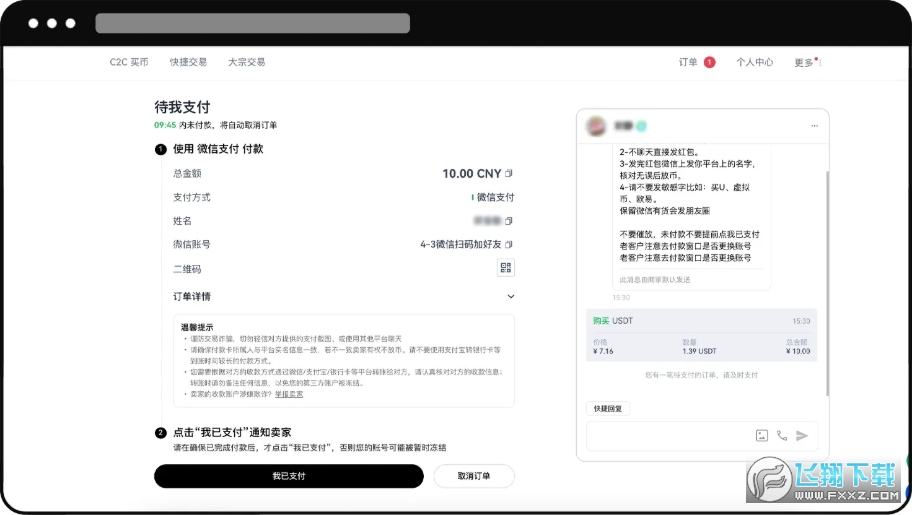Send the chat message with arrow icon
Screen dimensions: 912x515
click(802, 436)
